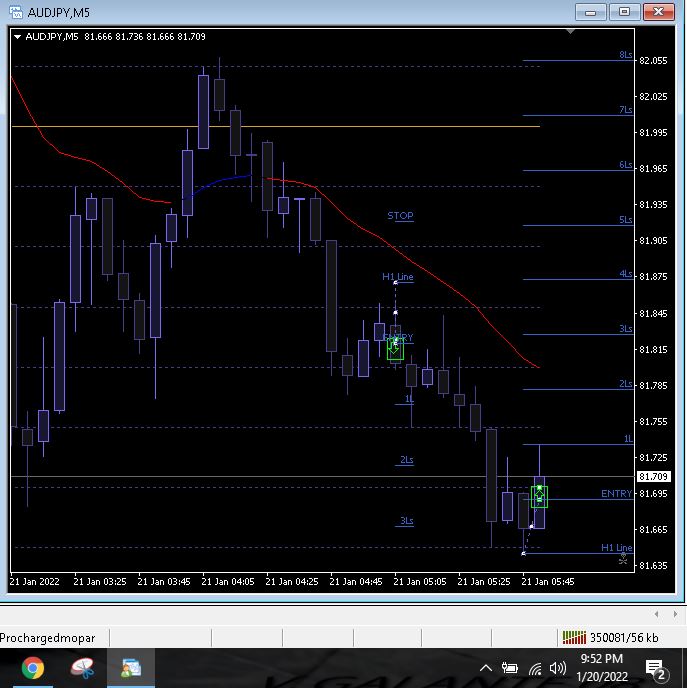The width and height of the screenshot is (687, 688).
Task: Select the green up-arrow buy entry marker
Action: point(539,496)
